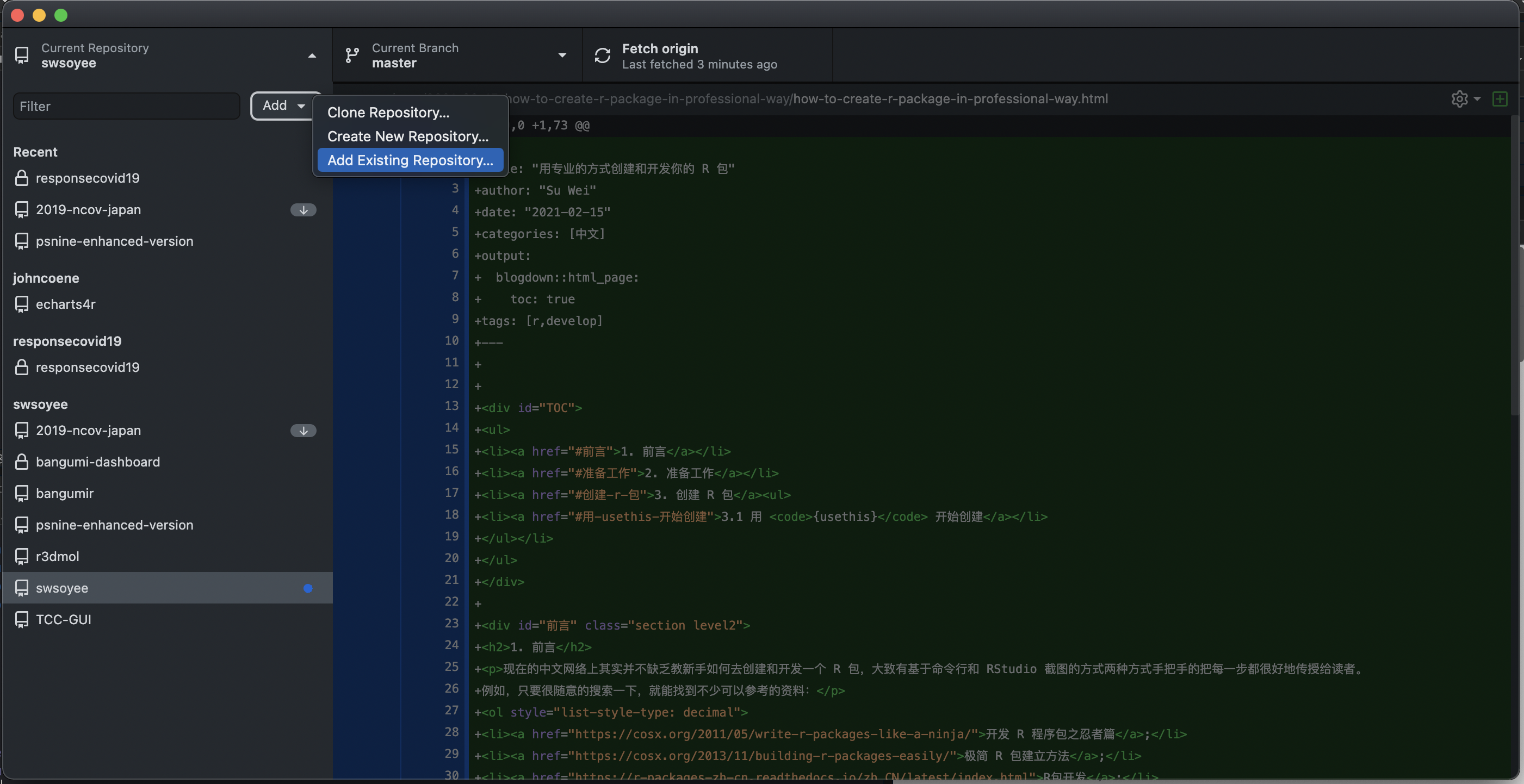Click the lock icon beside bangumi-dashboard
This screenshot has height=784, width=1524.
click(22, 462)
